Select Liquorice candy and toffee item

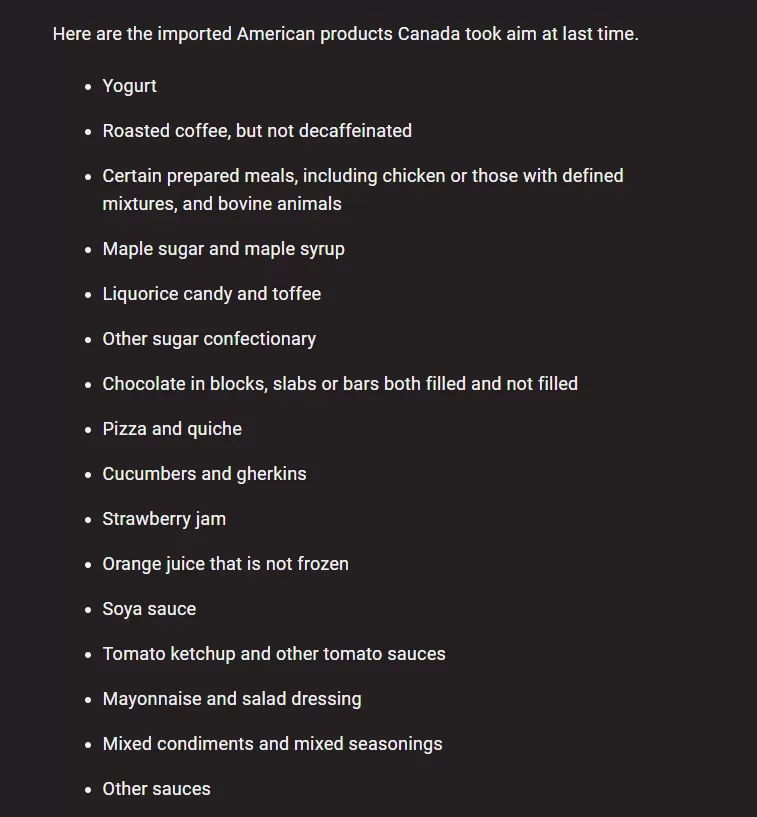tap(212, 294)
